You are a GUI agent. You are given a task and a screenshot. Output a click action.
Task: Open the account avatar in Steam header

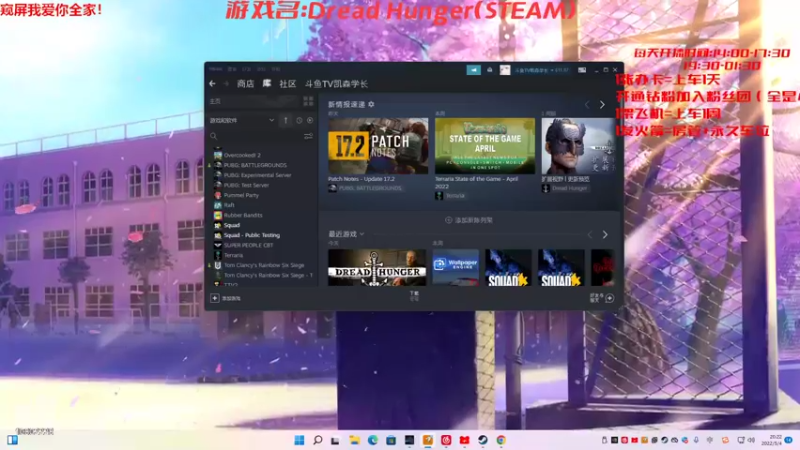click(505, 70)
